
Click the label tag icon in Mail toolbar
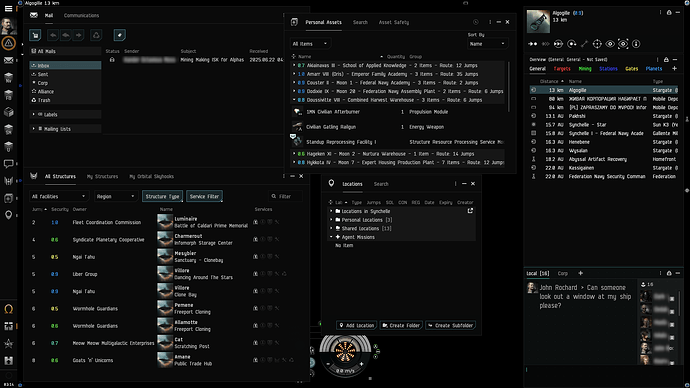[119, 35]
